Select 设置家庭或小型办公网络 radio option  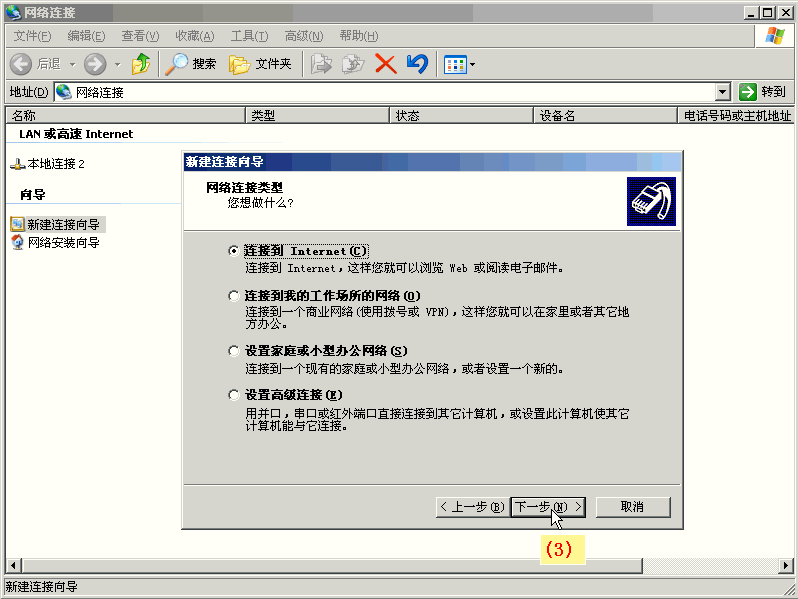(234, 351)
